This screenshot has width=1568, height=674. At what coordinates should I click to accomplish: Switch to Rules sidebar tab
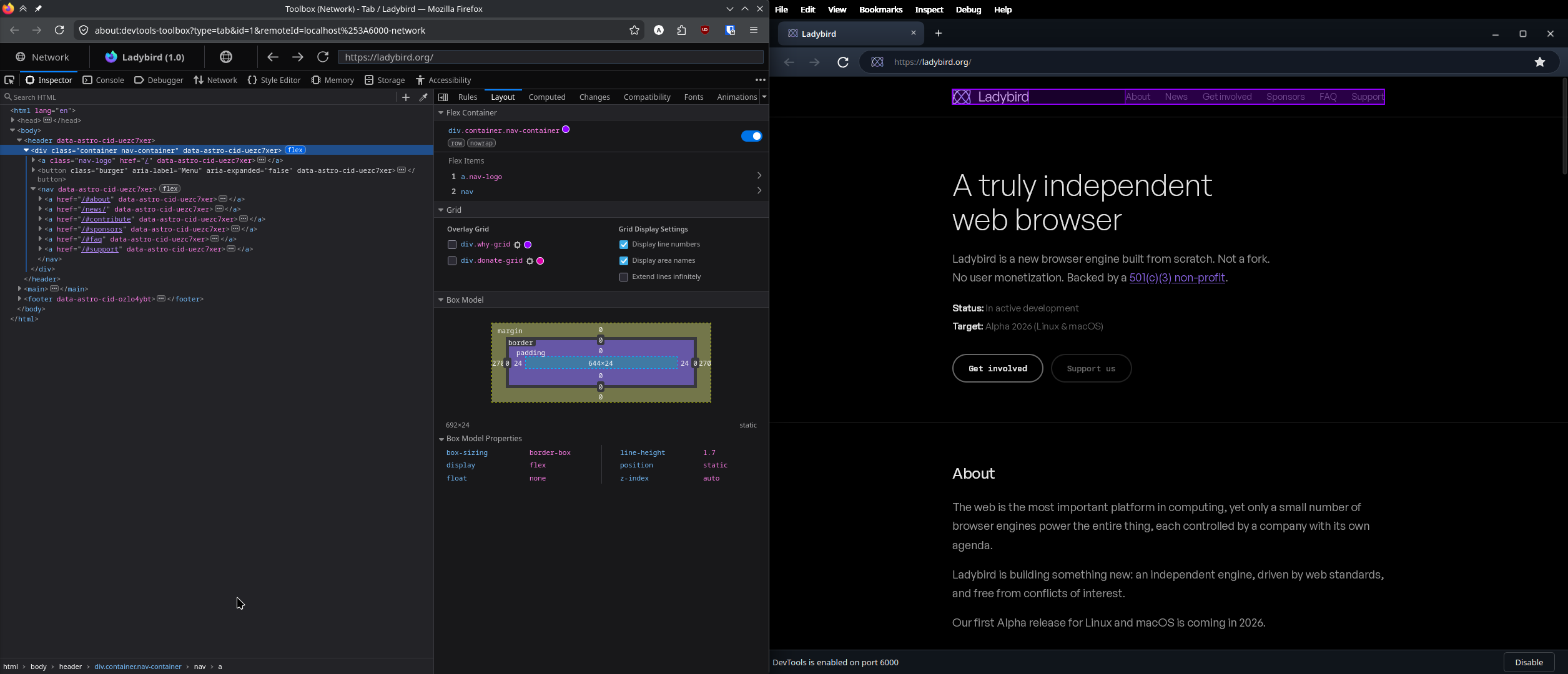[468, 97]
